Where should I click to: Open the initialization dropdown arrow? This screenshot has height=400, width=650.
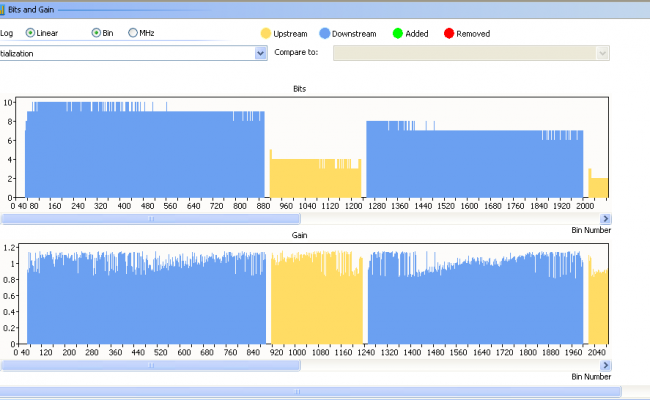(x=260, y=53)
